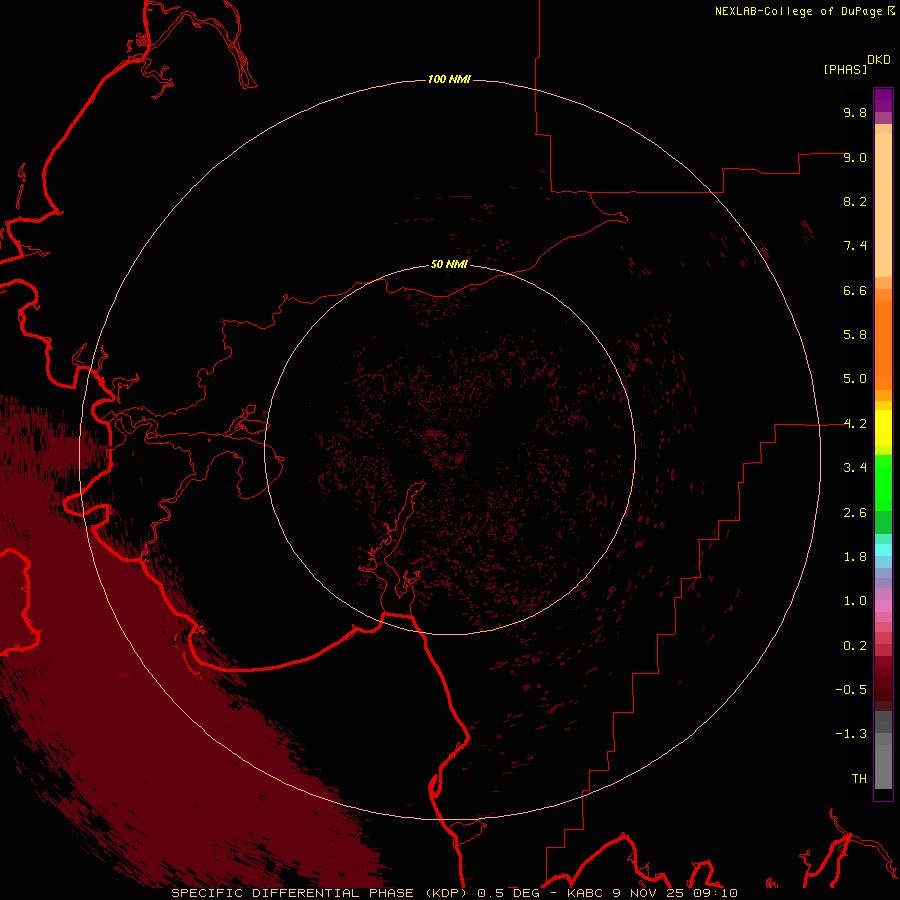Click the 0.2 scale value
The image size is (900, 900).
pos(855,646)
